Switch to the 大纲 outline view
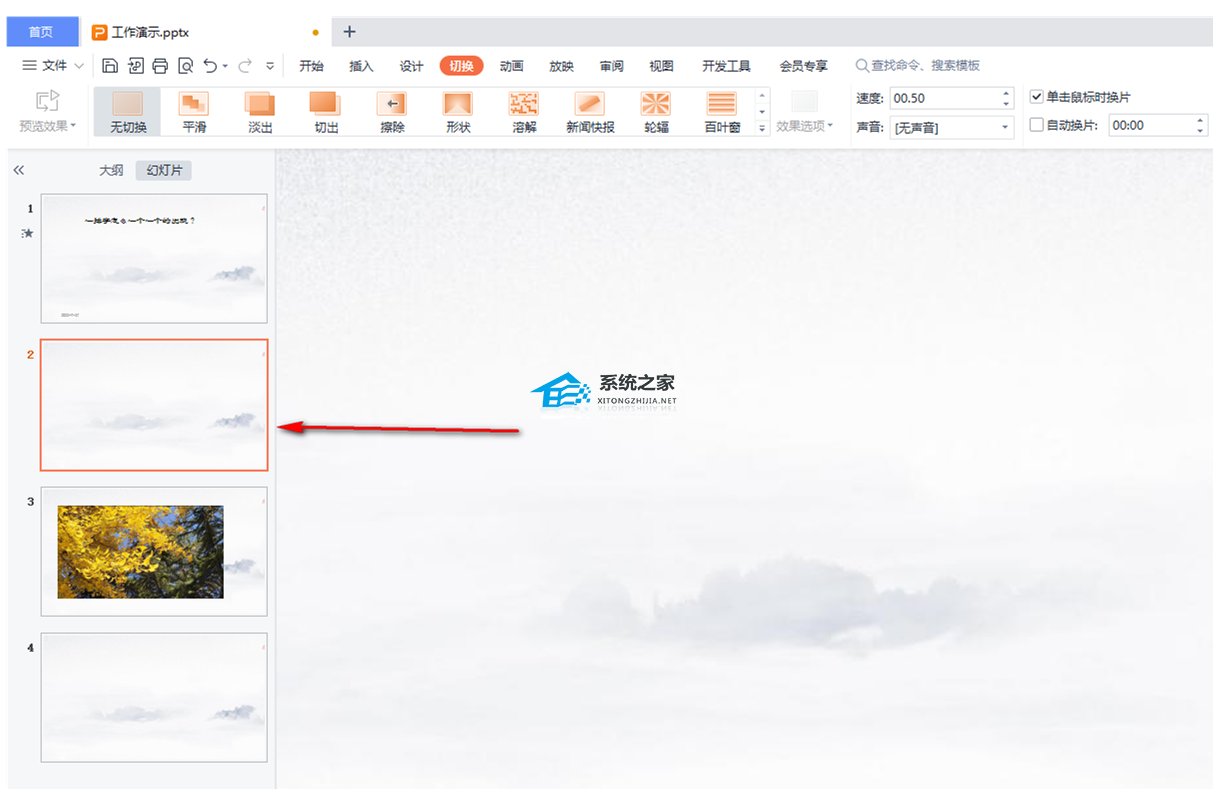Screen dimensions: 1213x789 111,170
